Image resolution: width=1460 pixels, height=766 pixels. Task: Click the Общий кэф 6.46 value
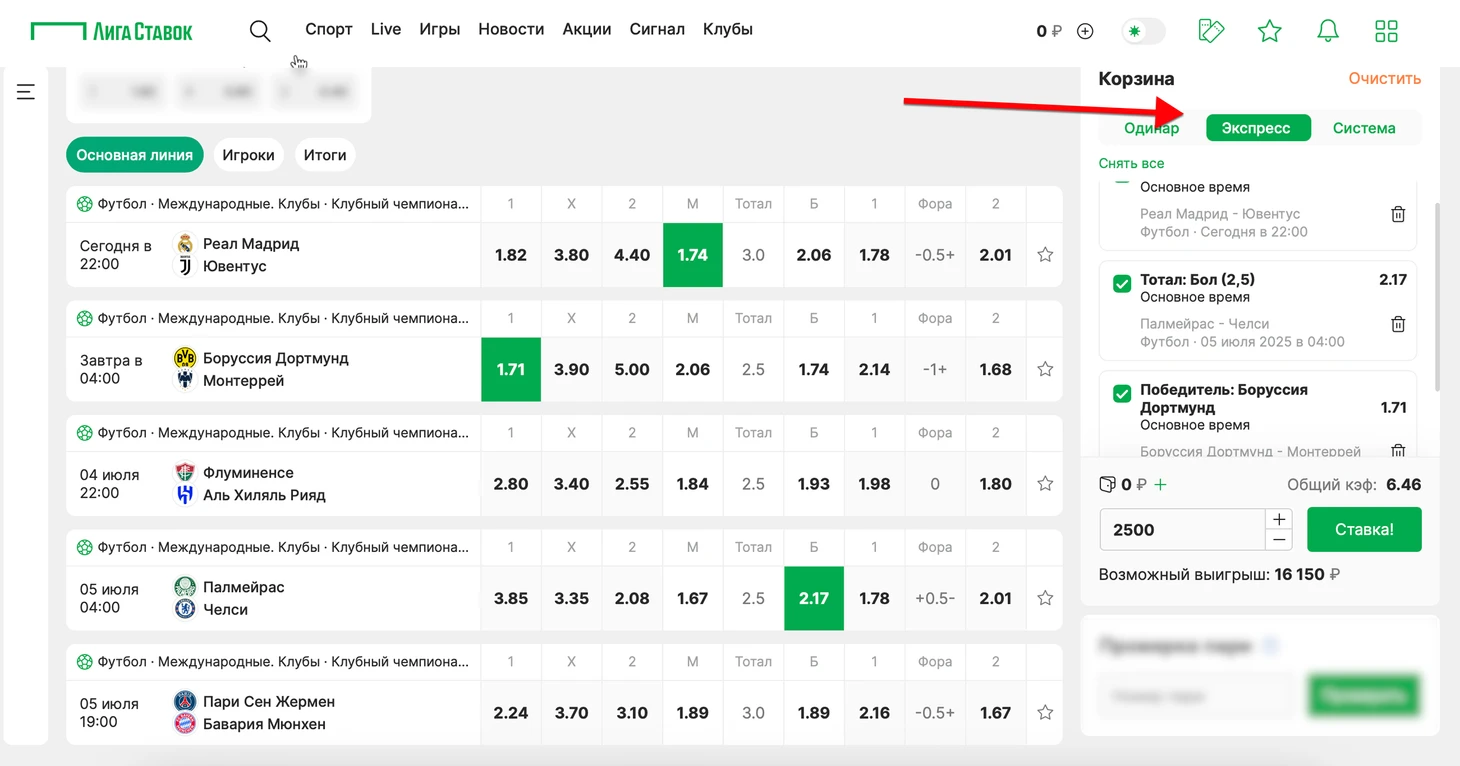[x=1403, y=485]
